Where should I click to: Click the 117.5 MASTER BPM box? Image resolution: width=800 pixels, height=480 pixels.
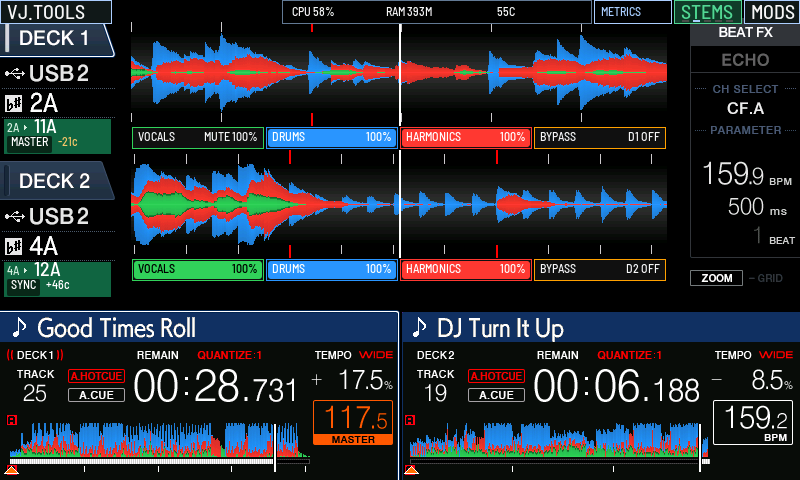point(353,423)
